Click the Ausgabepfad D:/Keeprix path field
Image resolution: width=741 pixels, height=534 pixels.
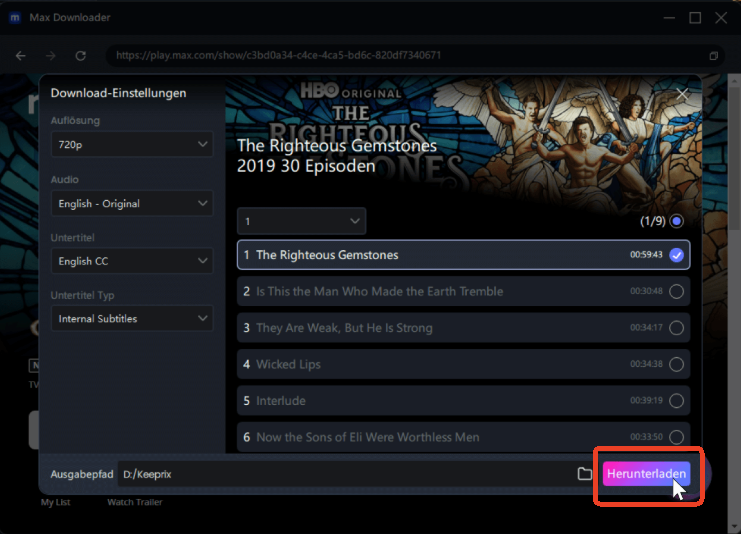(x=340, y=474)
